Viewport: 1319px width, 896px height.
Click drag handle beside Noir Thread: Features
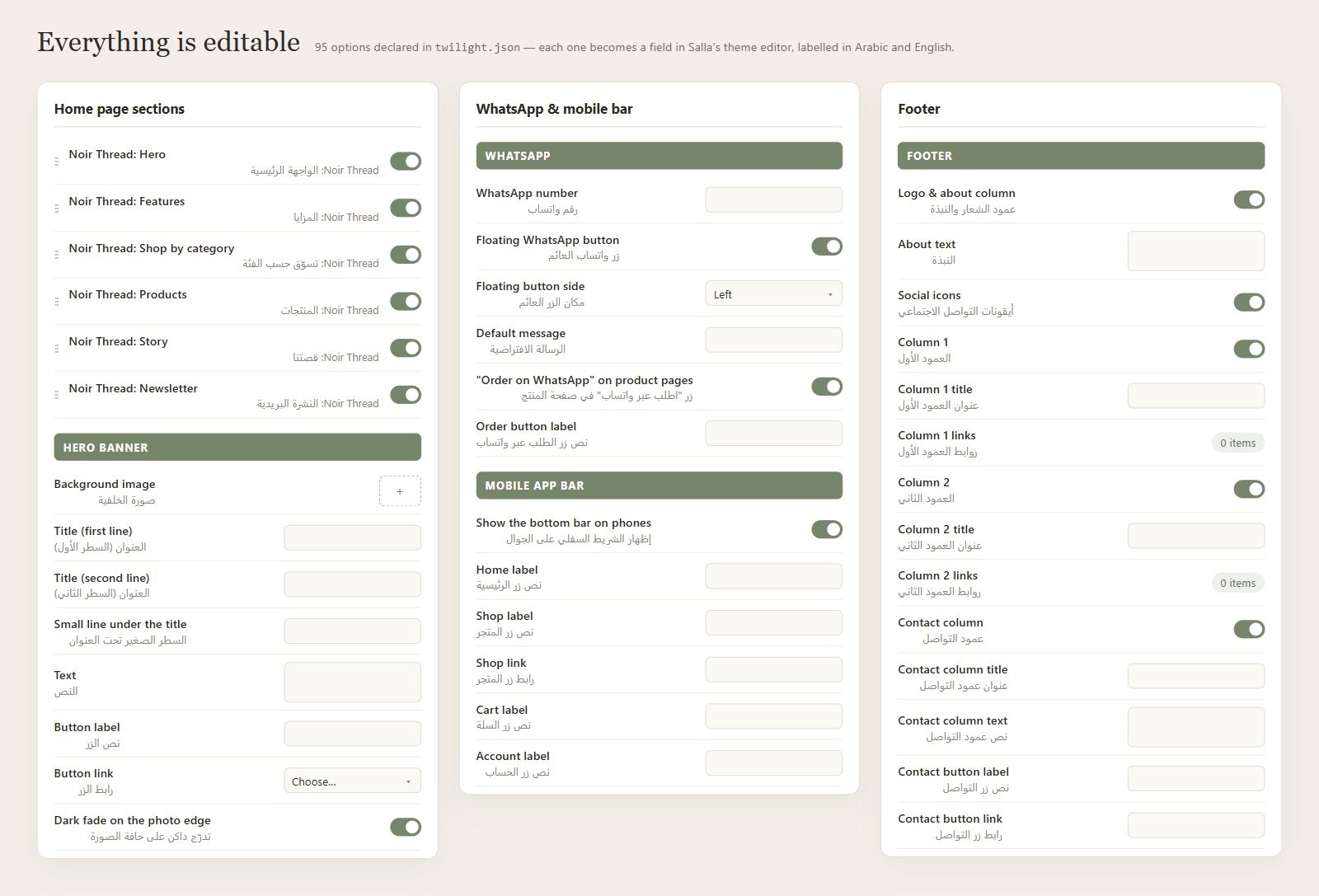57,209
